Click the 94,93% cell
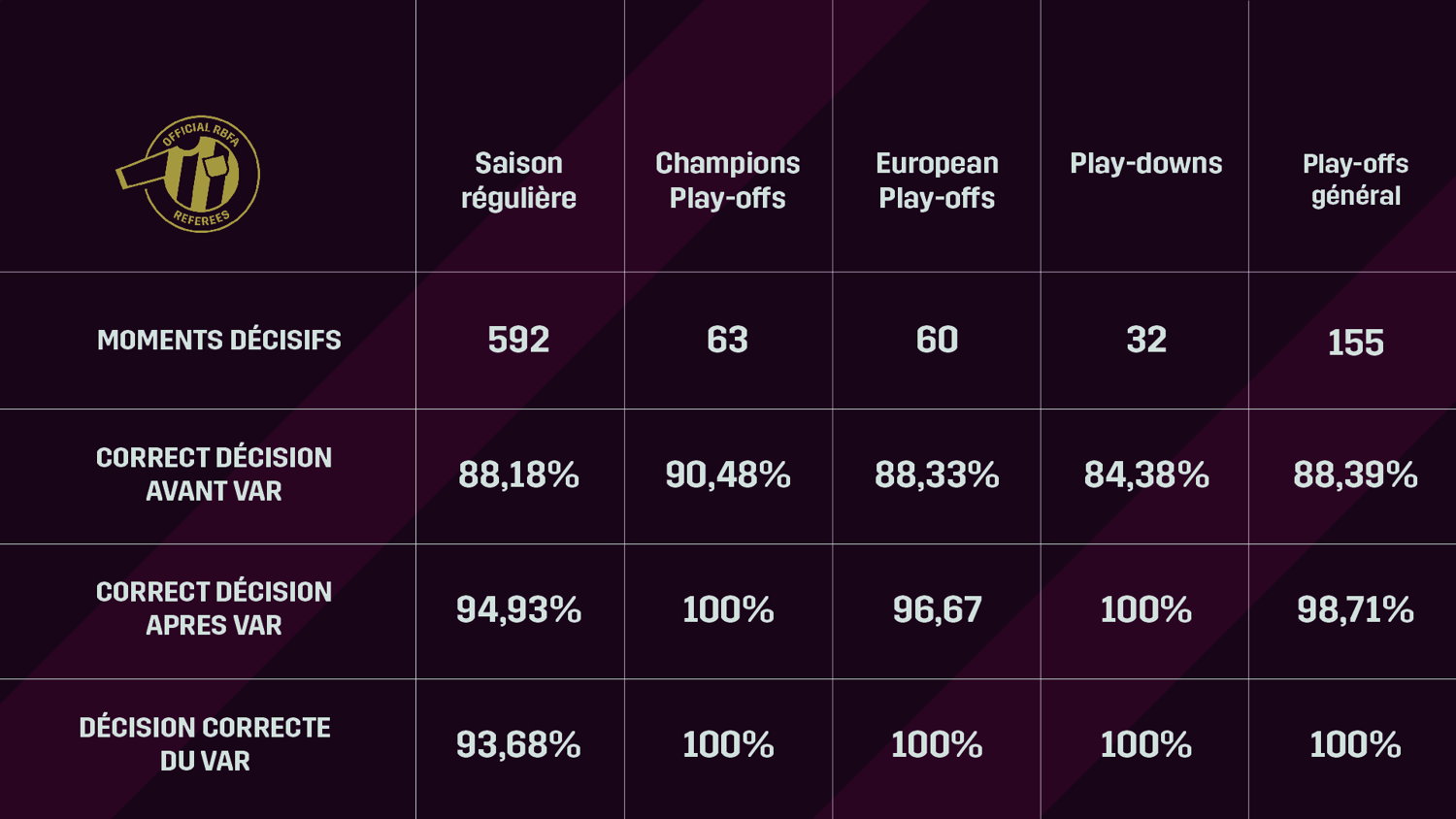The height and width of the screenshot is (819, 1456). (x=518, y=609)
